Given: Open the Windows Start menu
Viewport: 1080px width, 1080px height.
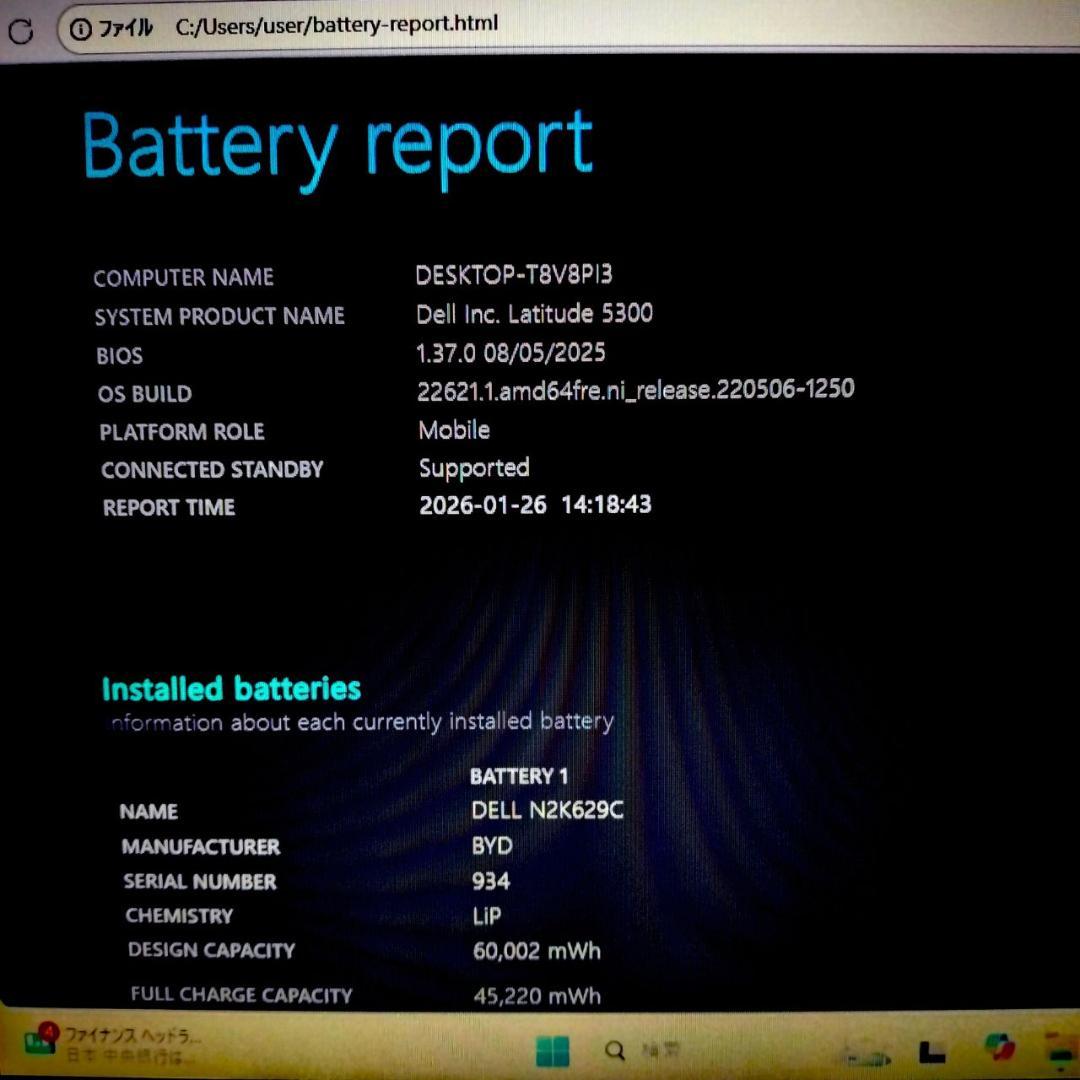Looking at the screenshot, I should point(552,1053).
